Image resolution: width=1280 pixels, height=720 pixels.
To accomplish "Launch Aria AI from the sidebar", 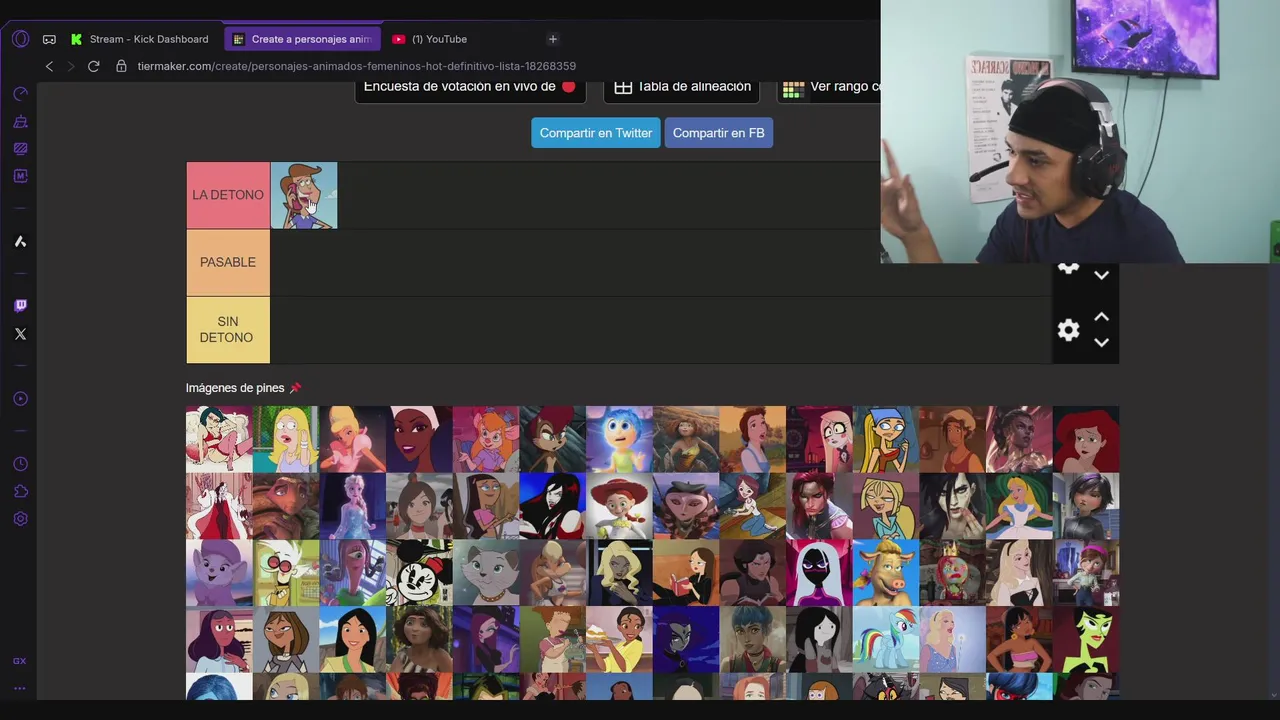I will pos(20,241).
